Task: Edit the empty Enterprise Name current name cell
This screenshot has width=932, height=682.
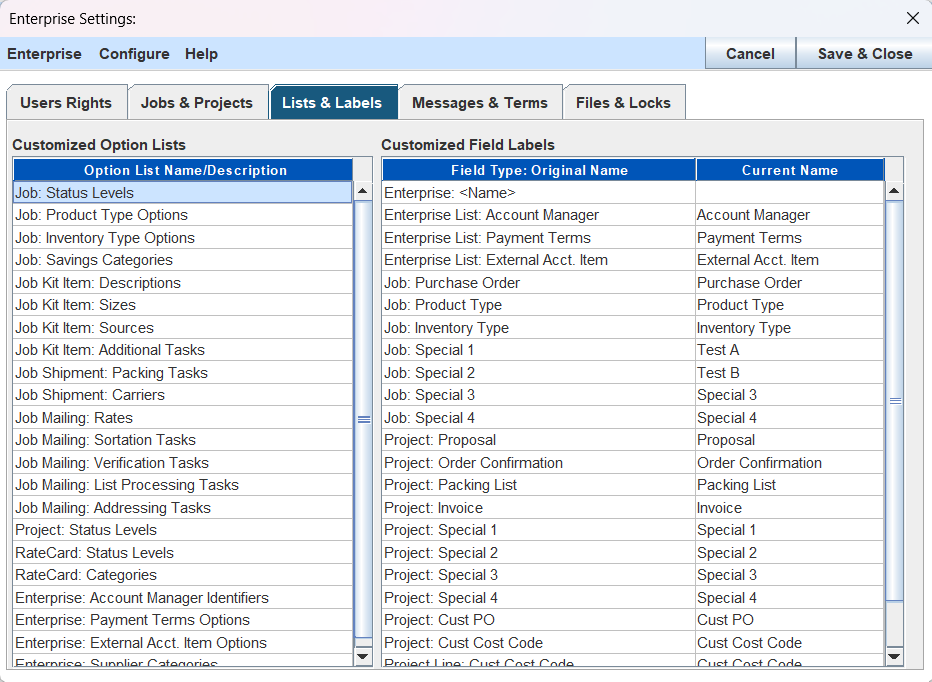Action: coord(789,192)
